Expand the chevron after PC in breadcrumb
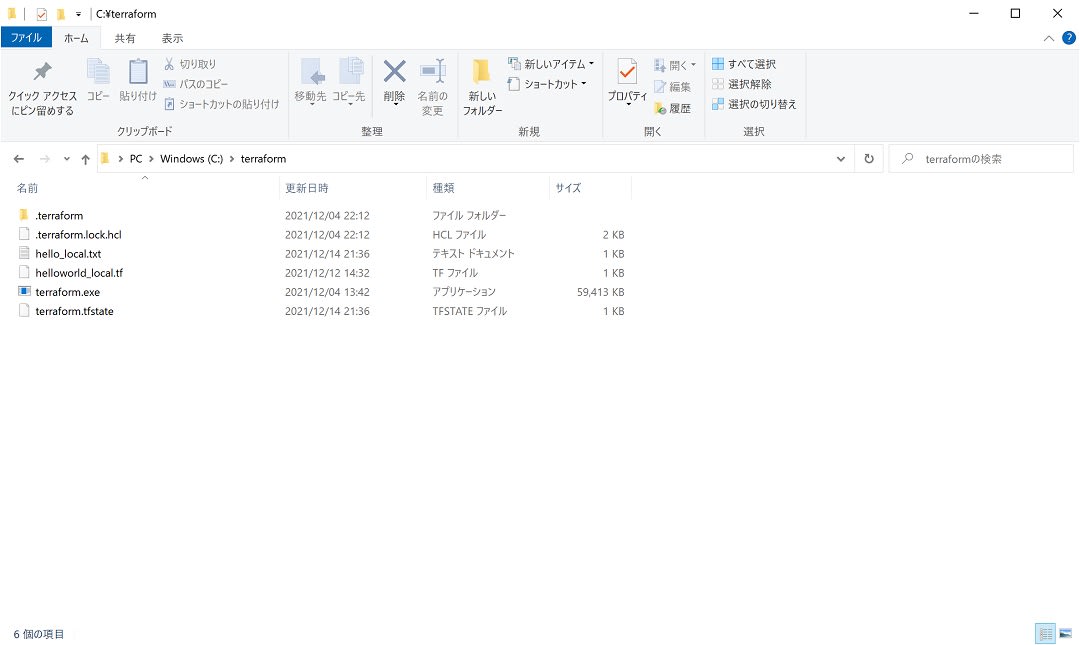The image size is (1080, 645). [x=151, y=159]
